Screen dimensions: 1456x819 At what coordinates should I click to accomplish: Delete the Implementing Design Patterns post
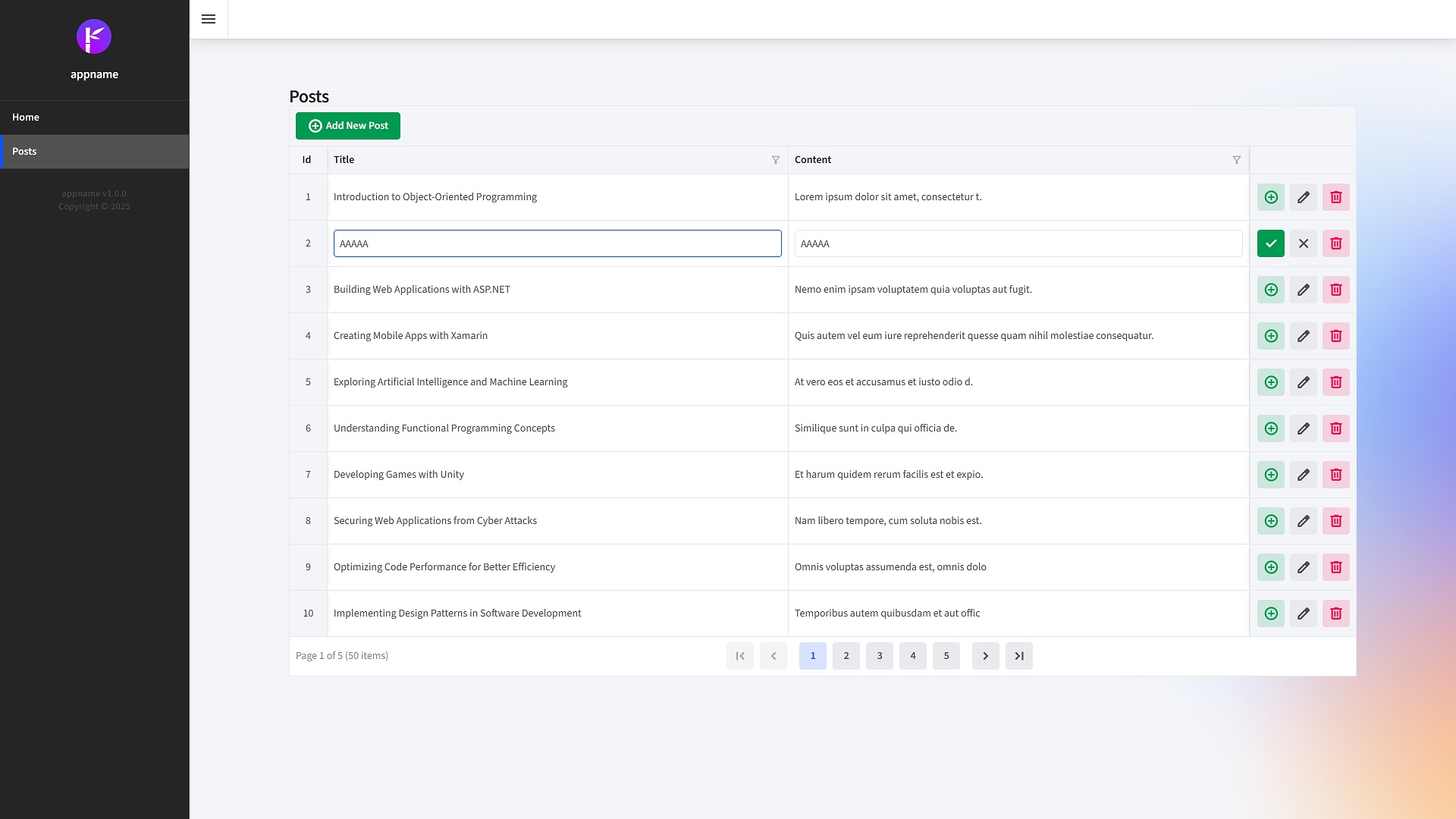pyautogui.click(x=1336, y=613)
